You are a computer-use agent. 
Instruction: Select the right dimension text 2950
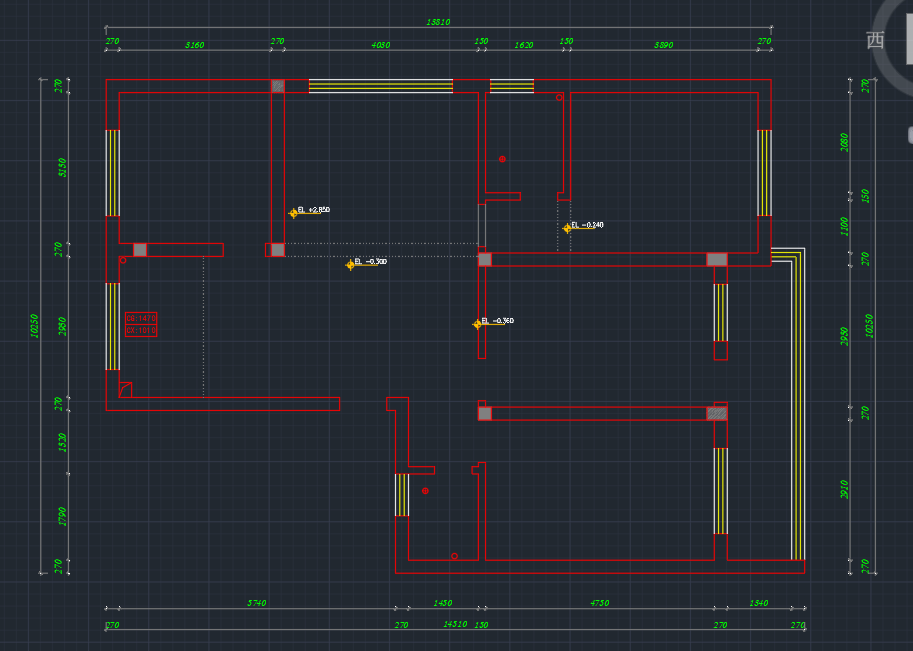(844, 336)
